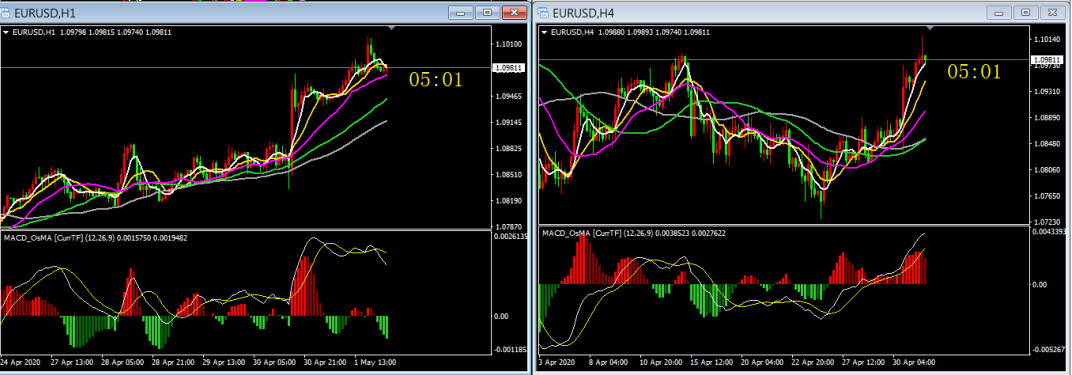The height and width of the screenshot is (375, 1072).
Task: Select the EURUSD,H1 title bar text
Action: (x=46, y=13)
